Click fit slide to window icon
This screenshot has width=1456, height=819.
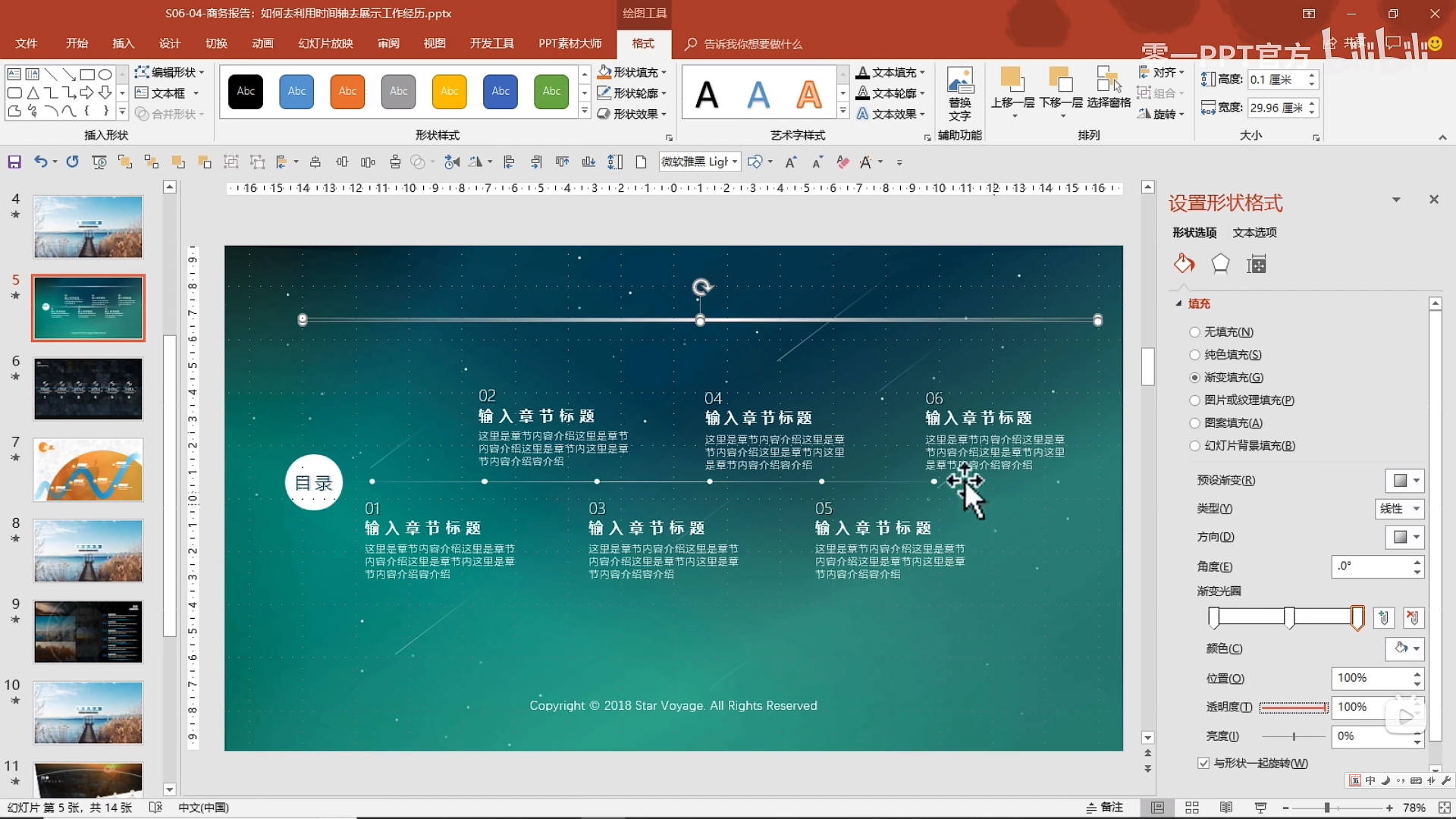pyautogui.click(x=1444, y=808)
